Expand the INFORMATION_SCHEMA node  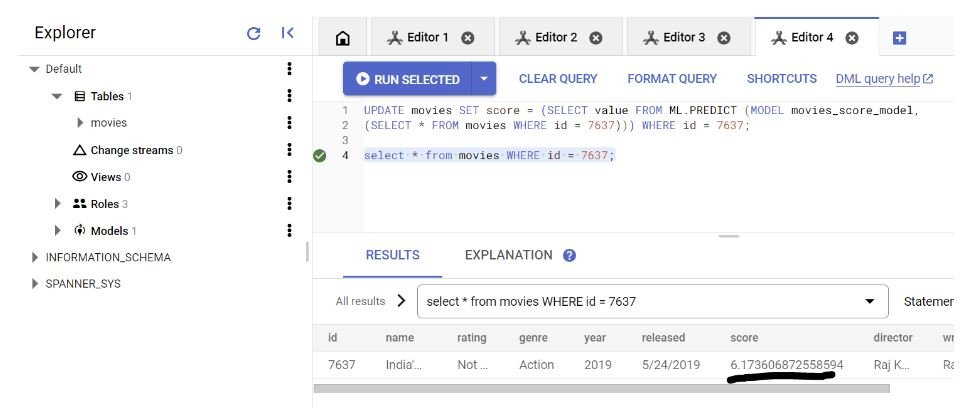point(35,258)
